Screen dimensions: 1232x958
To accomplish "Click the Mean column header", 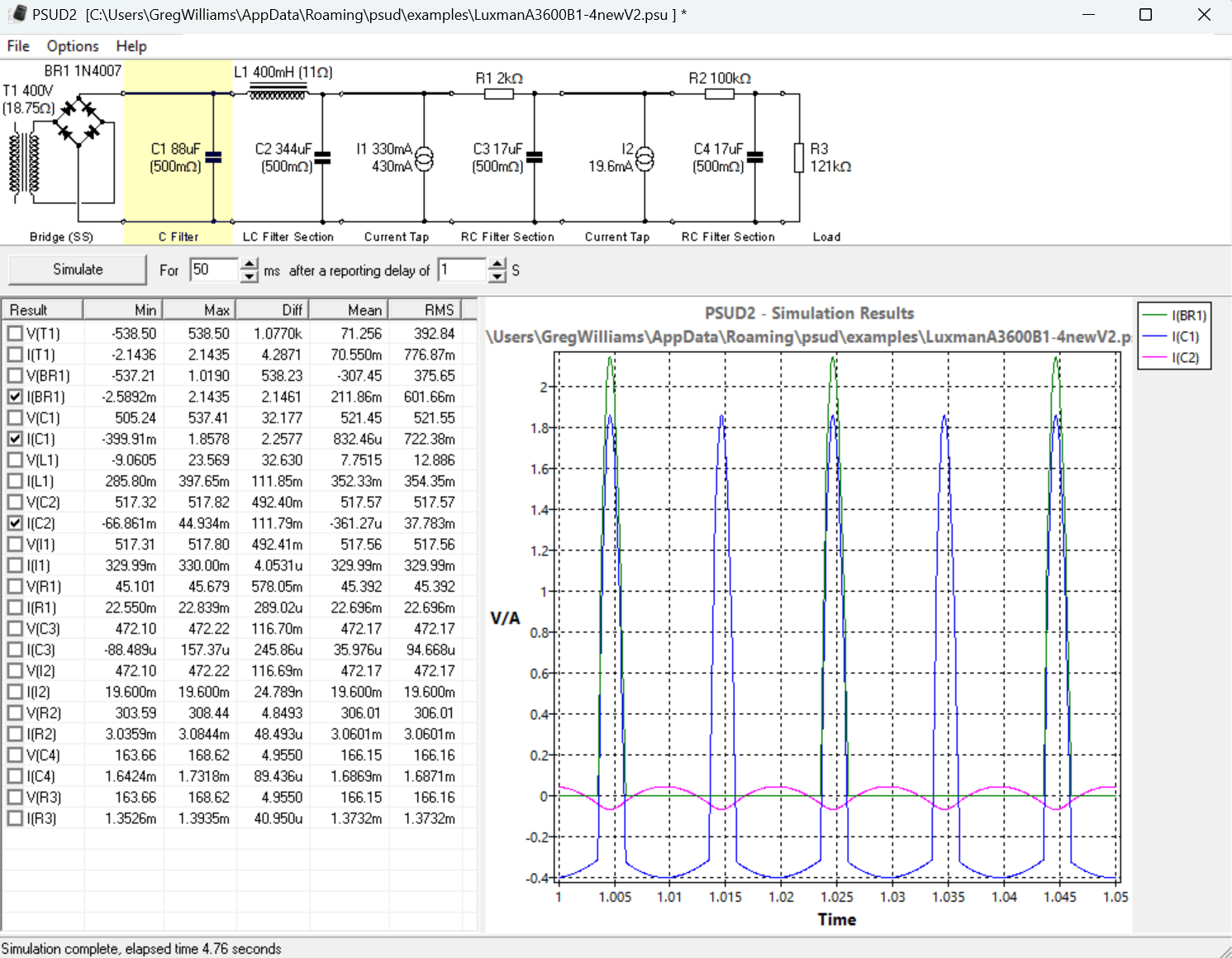I will coord(349,310).
